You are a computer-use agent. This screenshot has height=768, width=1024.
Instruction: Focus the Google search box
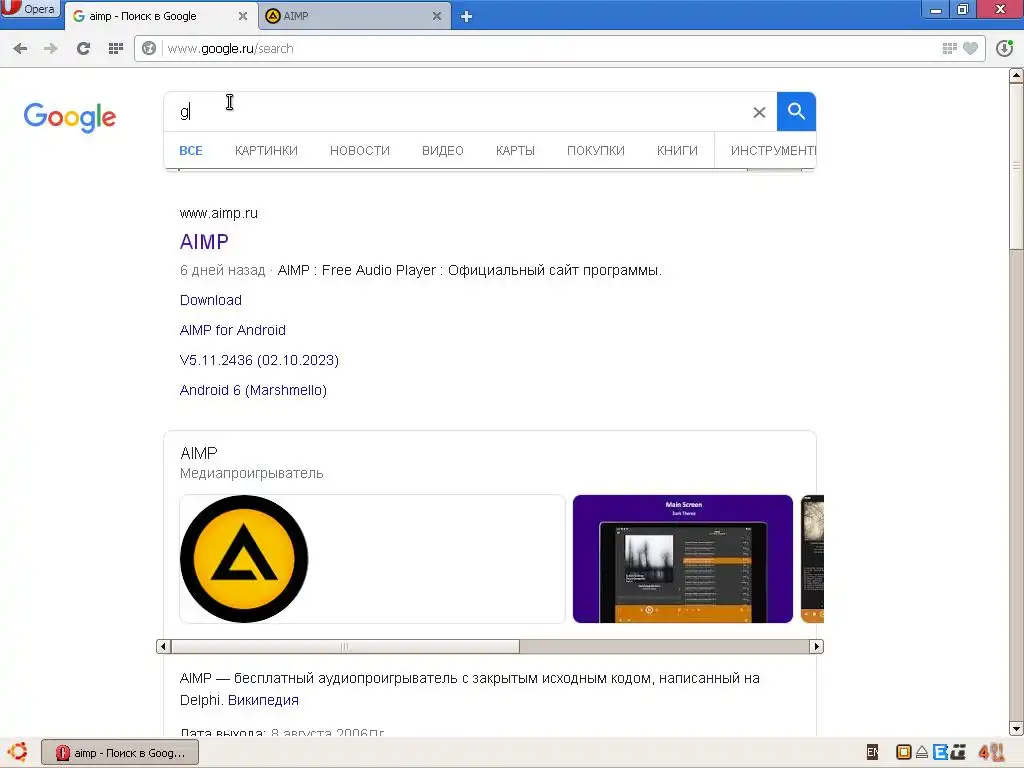click(457, 112)
